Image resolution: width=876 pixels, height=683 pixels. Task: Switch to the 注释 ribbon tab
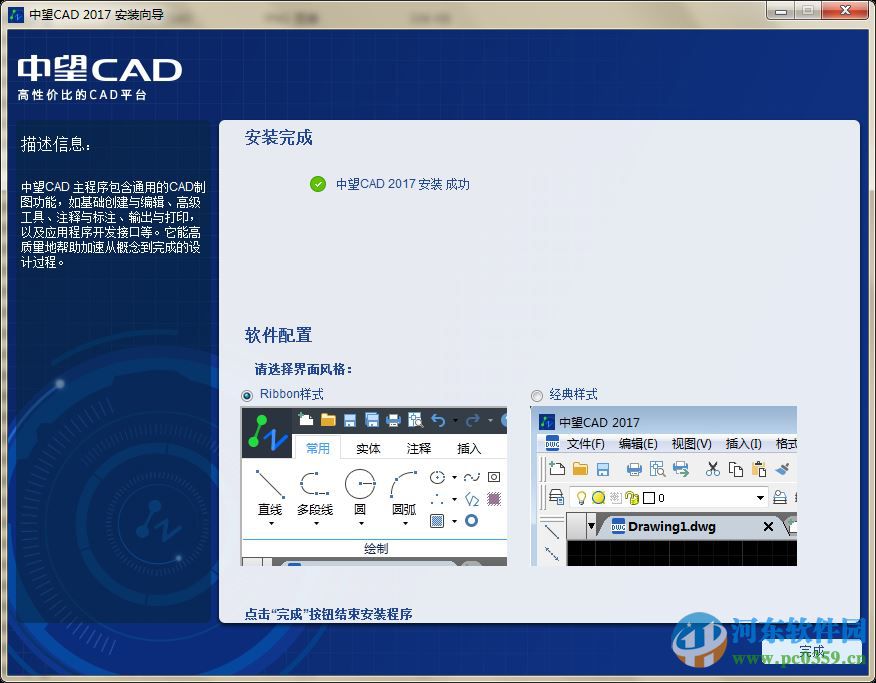[x=419, y=448]
